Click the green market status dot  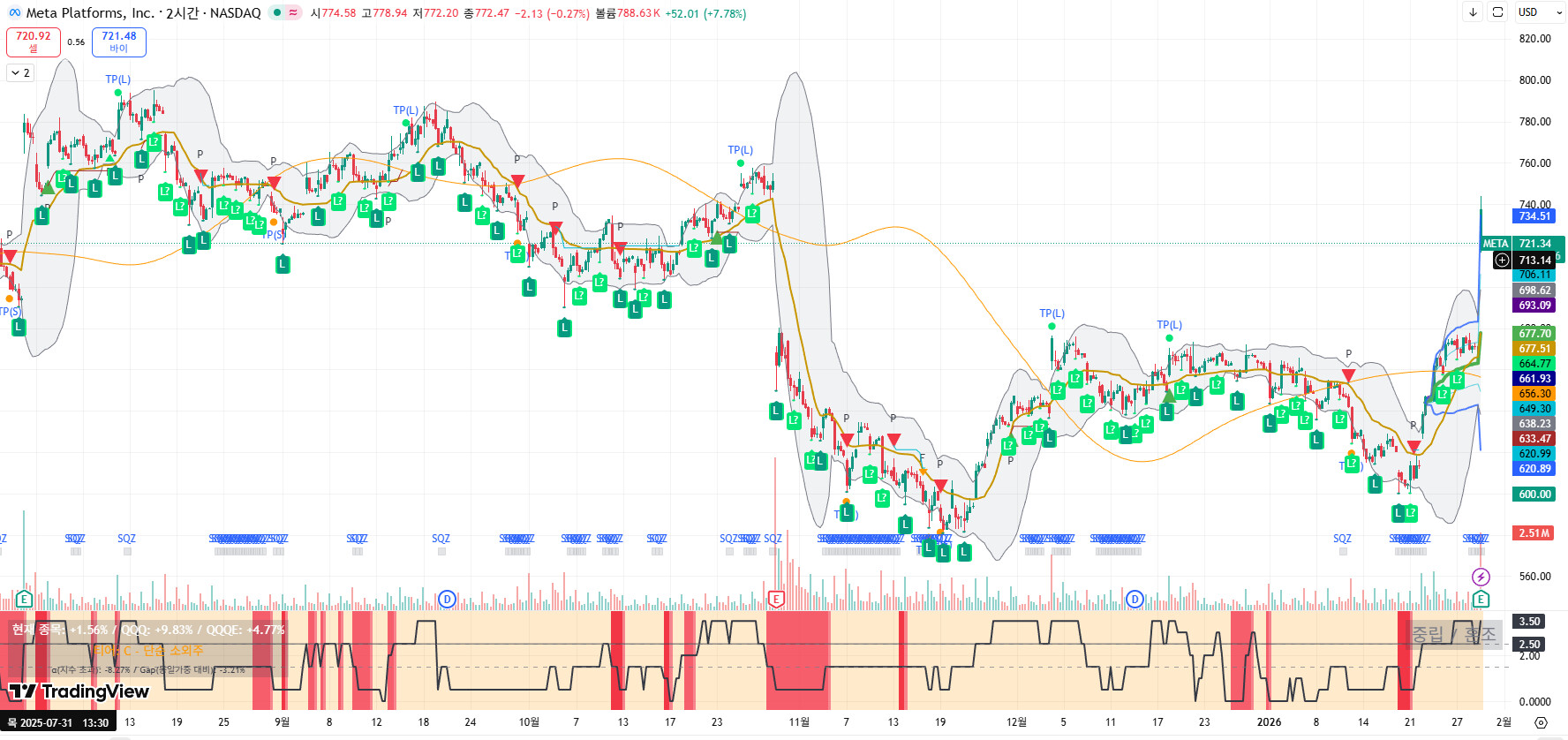click(x=276, y=13)
